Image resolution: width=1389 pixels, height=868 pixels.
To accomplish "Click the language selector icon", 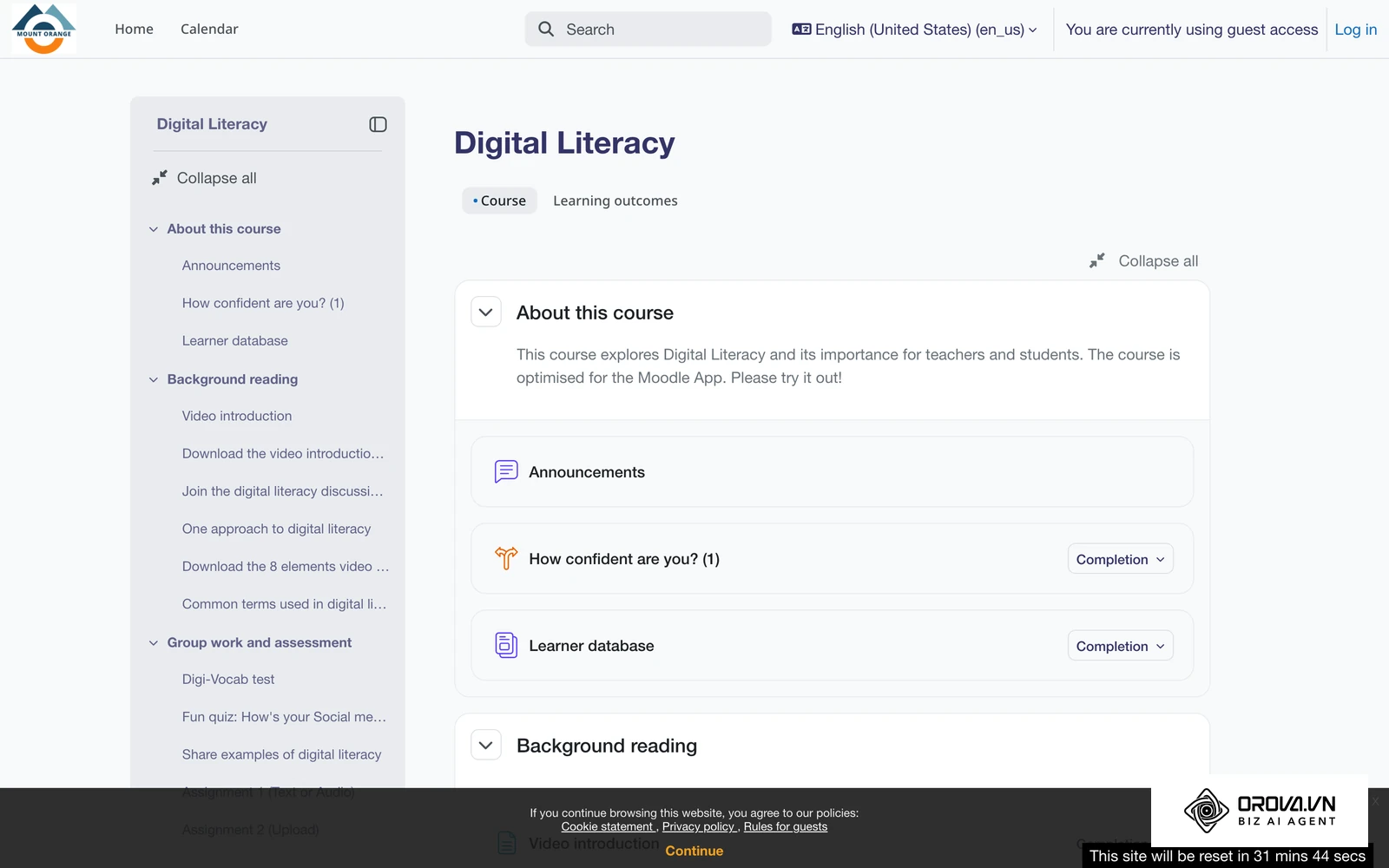I will click(x=801, y=30).
